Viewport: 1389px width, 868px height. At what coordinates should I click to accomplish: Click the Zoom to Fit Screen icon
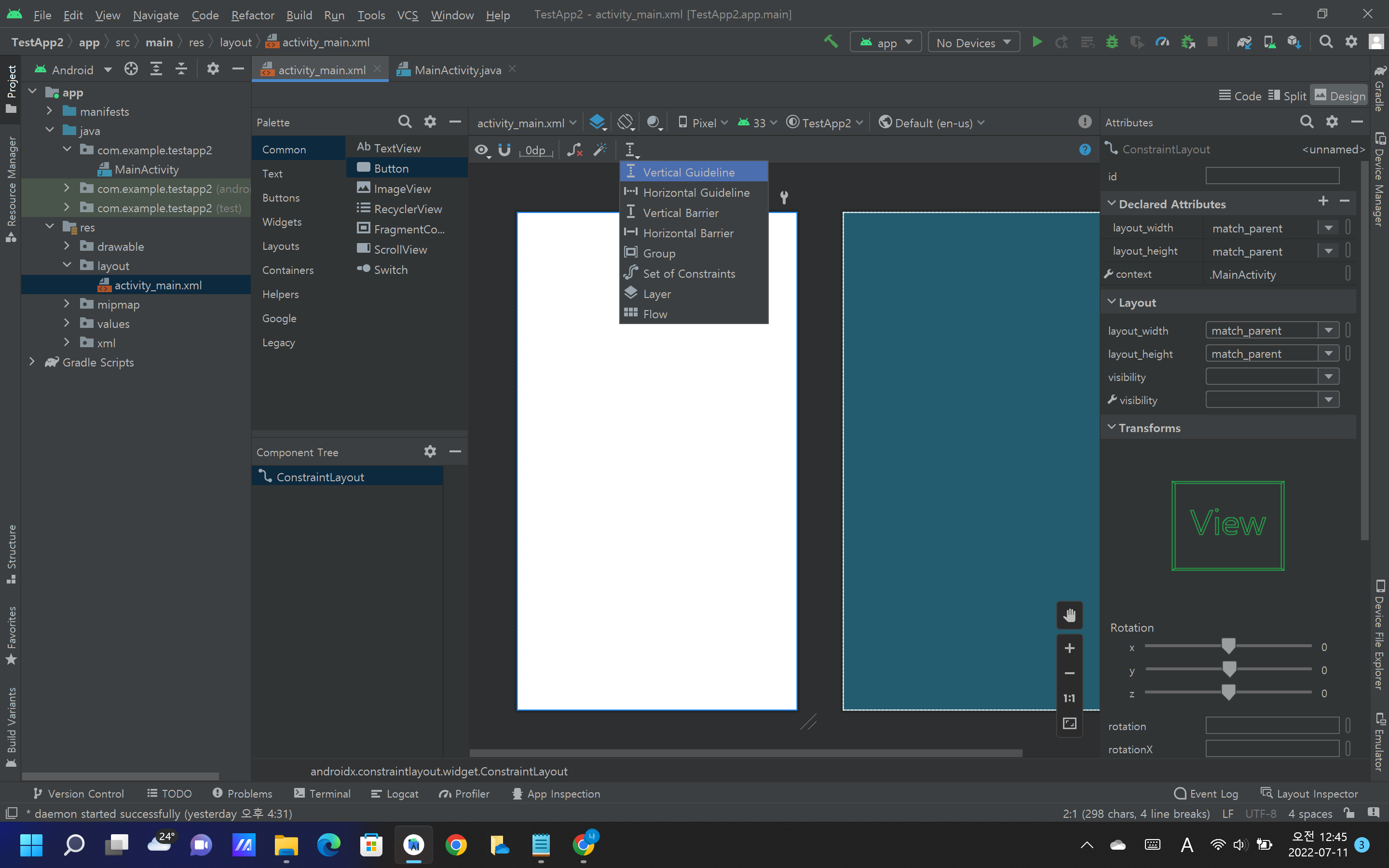click(x=1069, y=723)
